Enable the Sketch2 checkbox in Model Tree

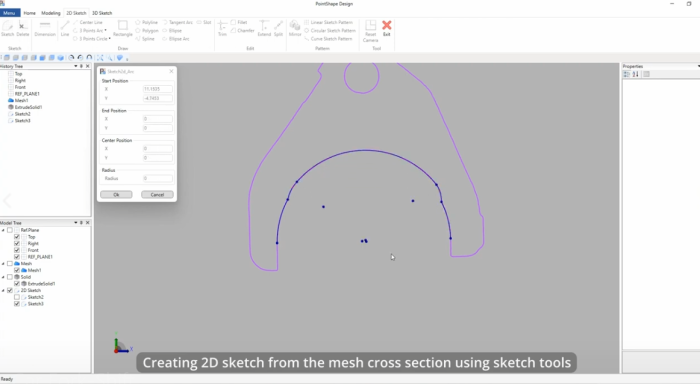pos(17,297)
